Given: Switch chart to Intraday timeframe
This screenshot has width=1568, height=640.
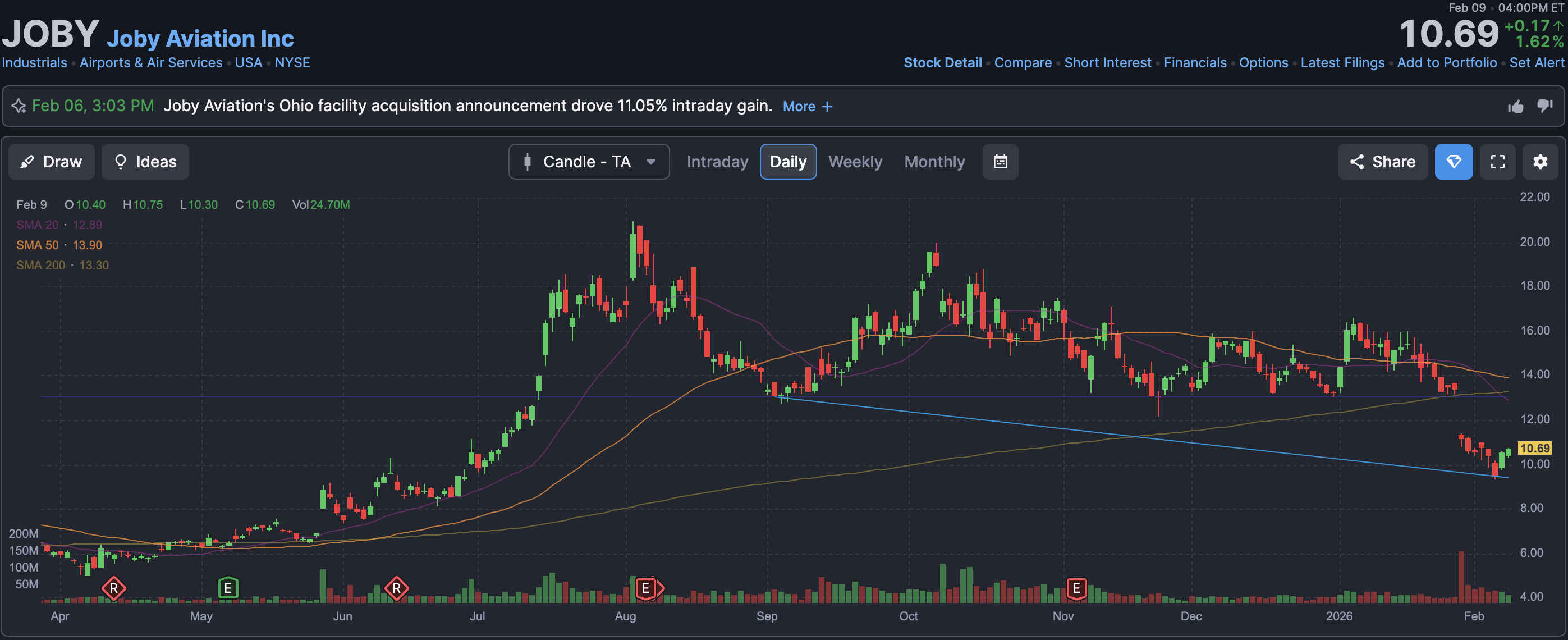Looking at the screenshot, I should click(717, 162).
